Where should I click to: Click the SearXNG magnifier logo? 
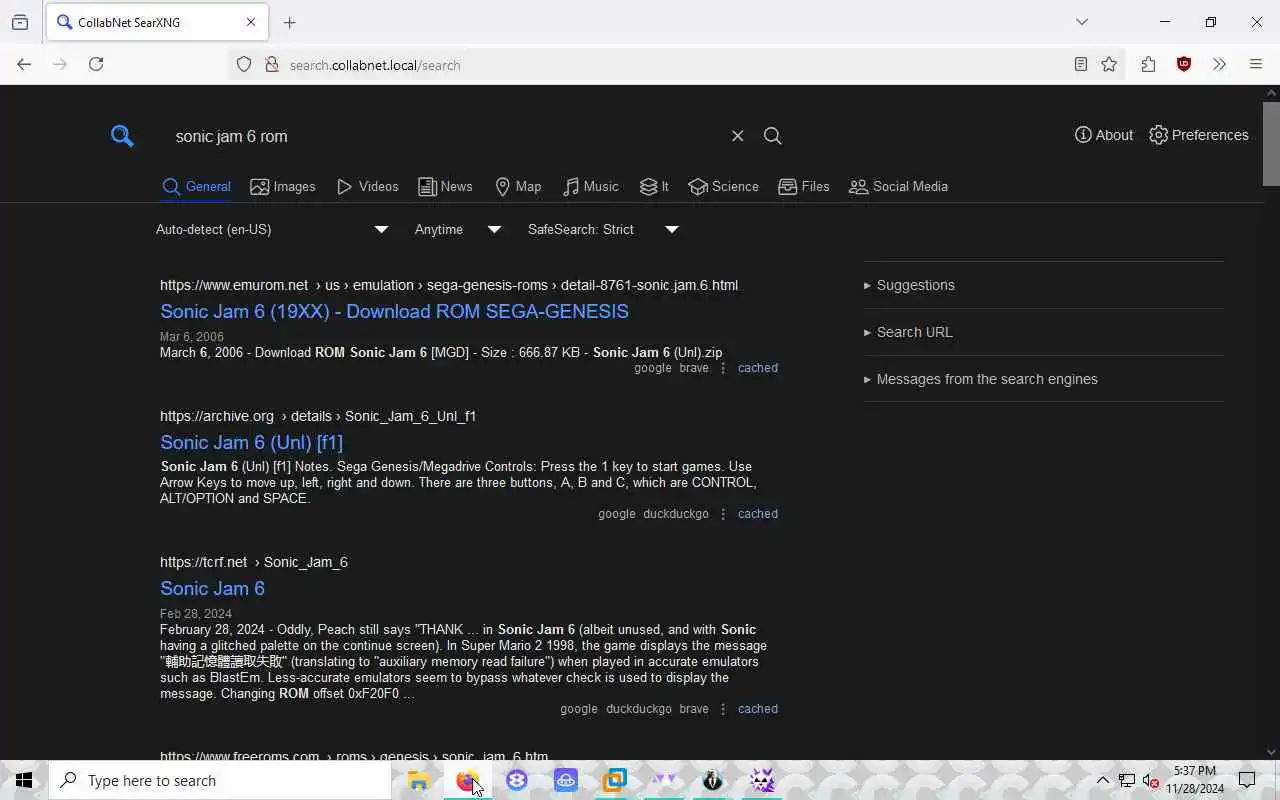(122, 136)
